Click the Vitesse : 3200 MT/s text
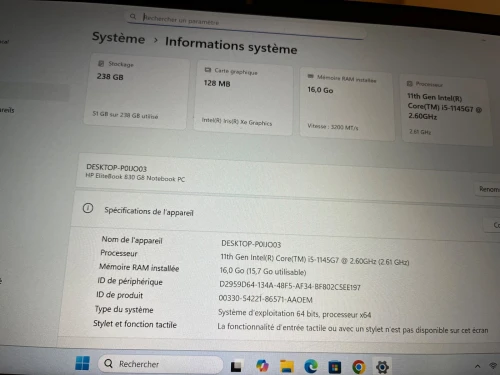 click(333, 127)
